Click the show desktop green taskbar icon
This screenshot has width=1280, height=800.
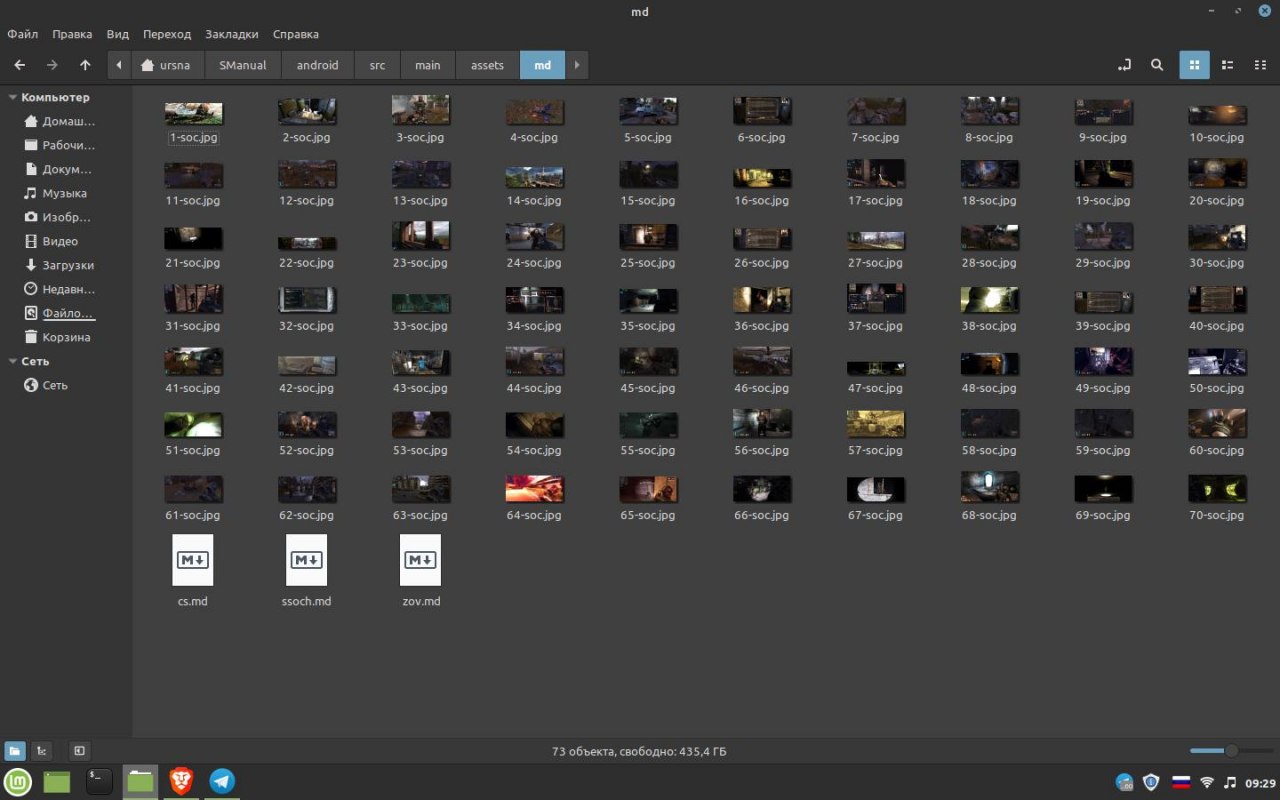pos(57,782)
